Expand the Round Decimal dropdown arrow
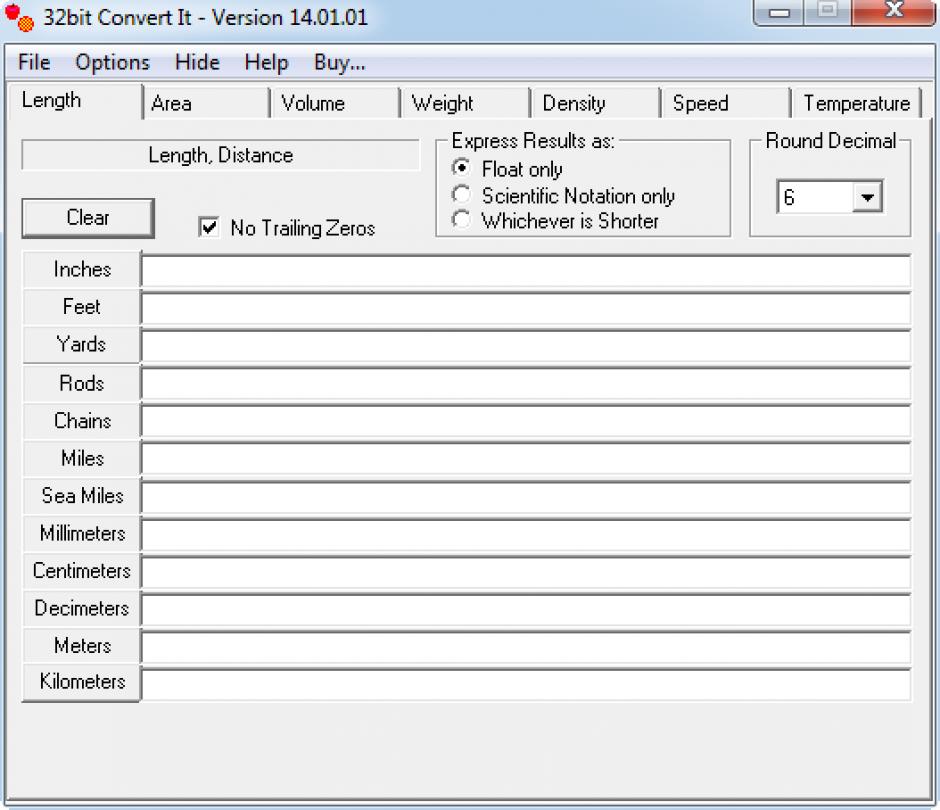The image size is (940, 810). pos(867,197)
